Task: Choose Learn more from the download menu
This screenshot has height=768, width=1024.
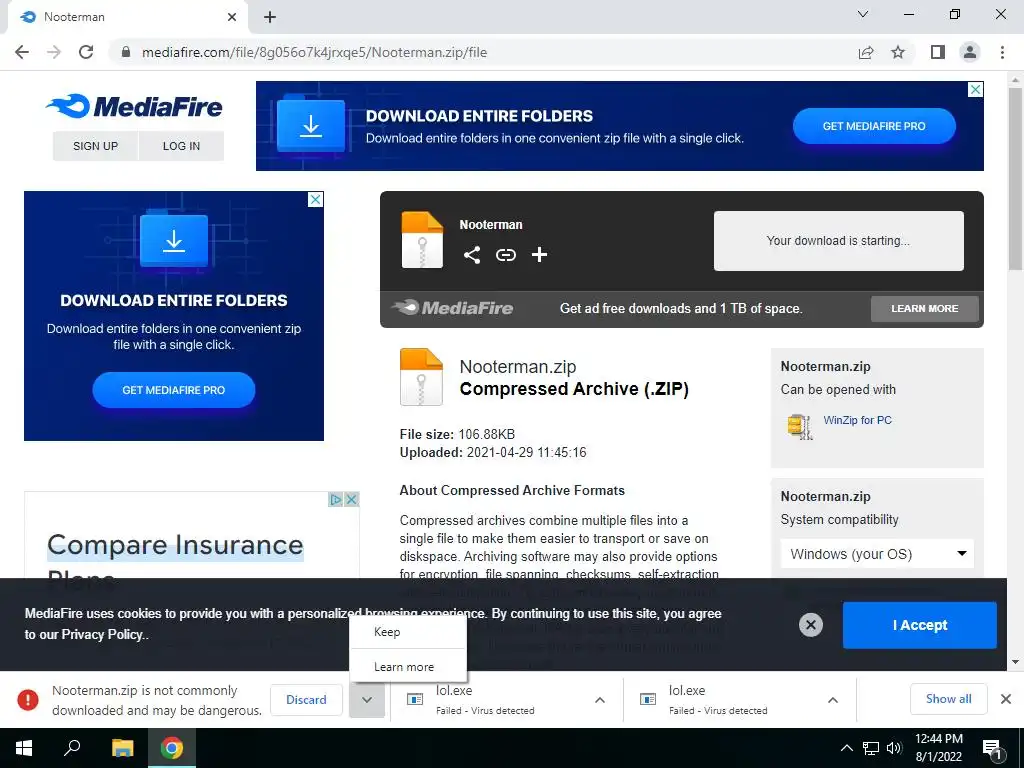Action: tap(408, 667)
